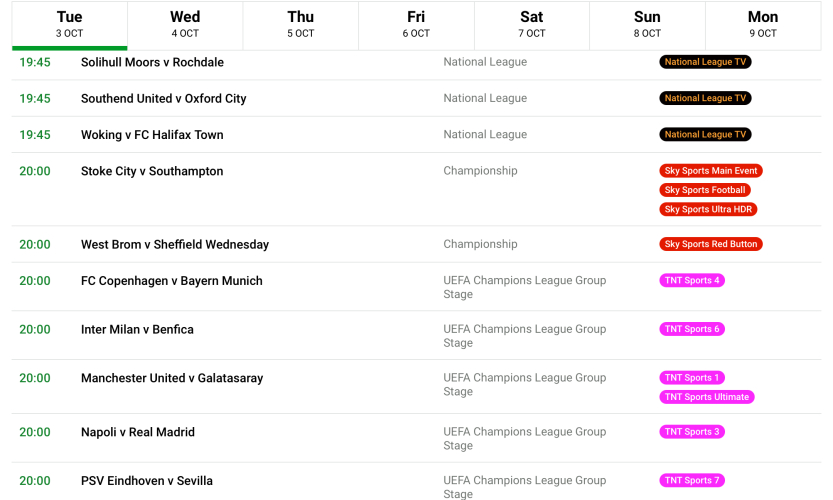
Task: Select the TNT Sports Ultimate badge
Action: pos(707,397)
